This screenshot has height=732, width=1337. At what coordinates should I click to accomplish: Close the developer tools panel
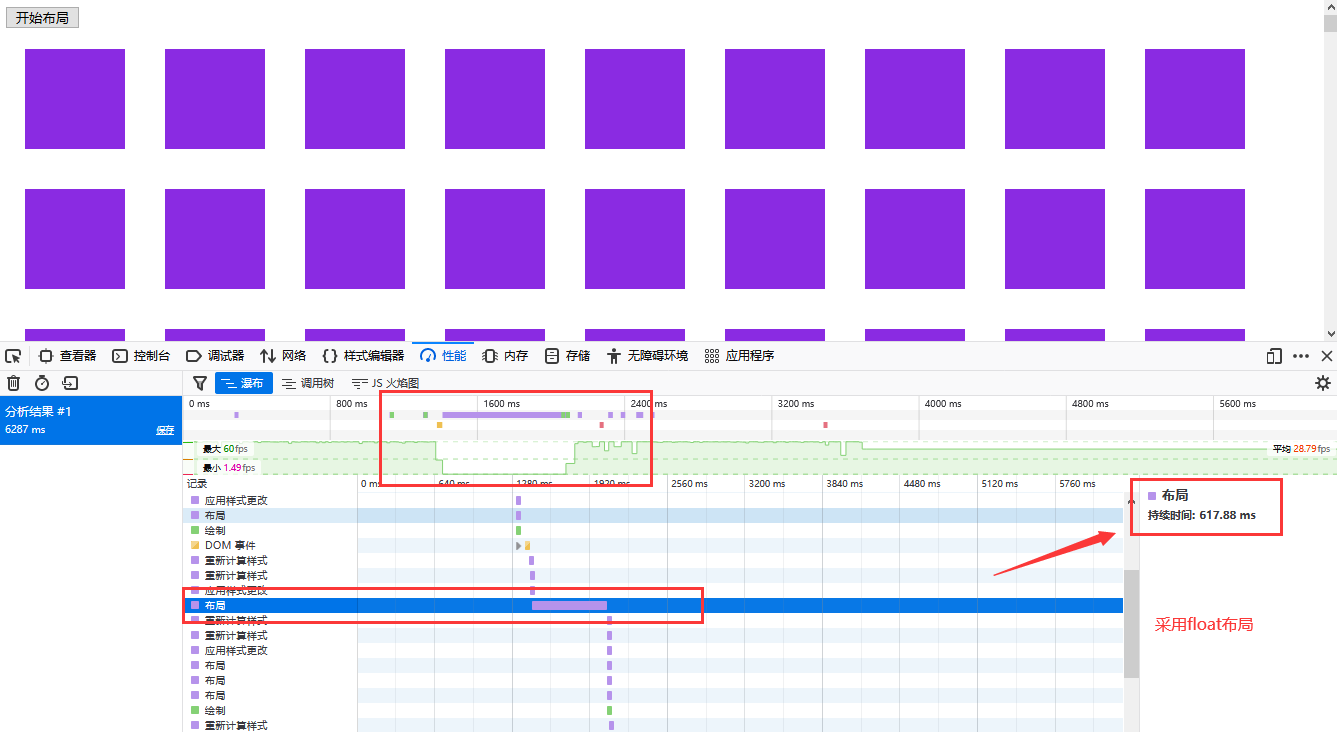(1327, 356)
